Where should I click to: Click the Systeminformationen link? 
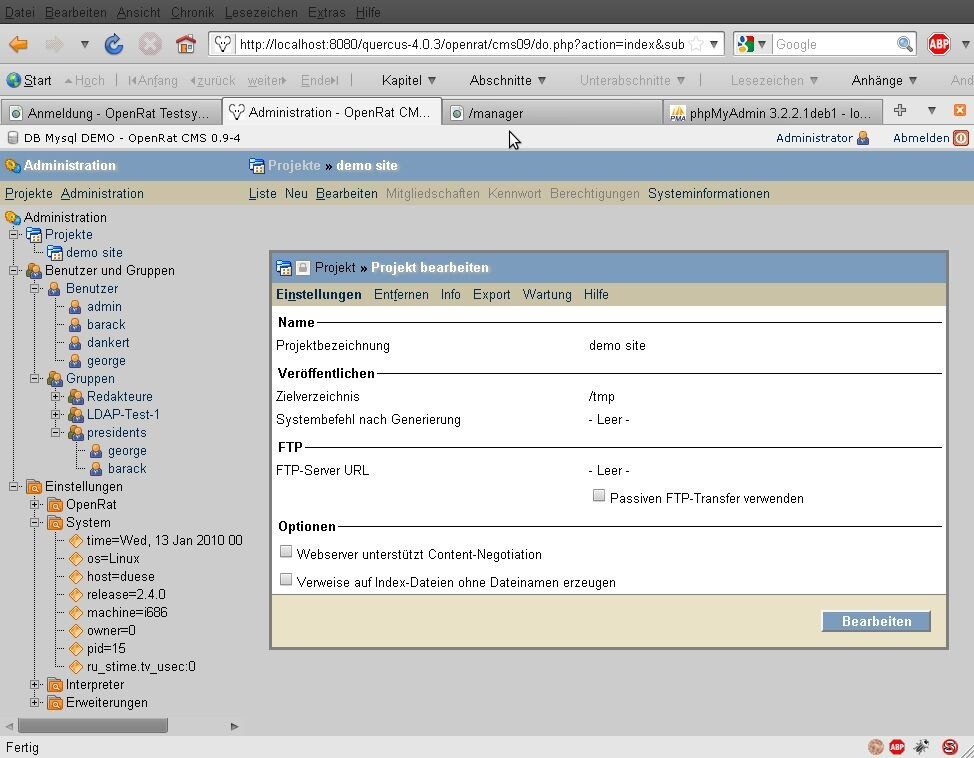coord(709,194)
